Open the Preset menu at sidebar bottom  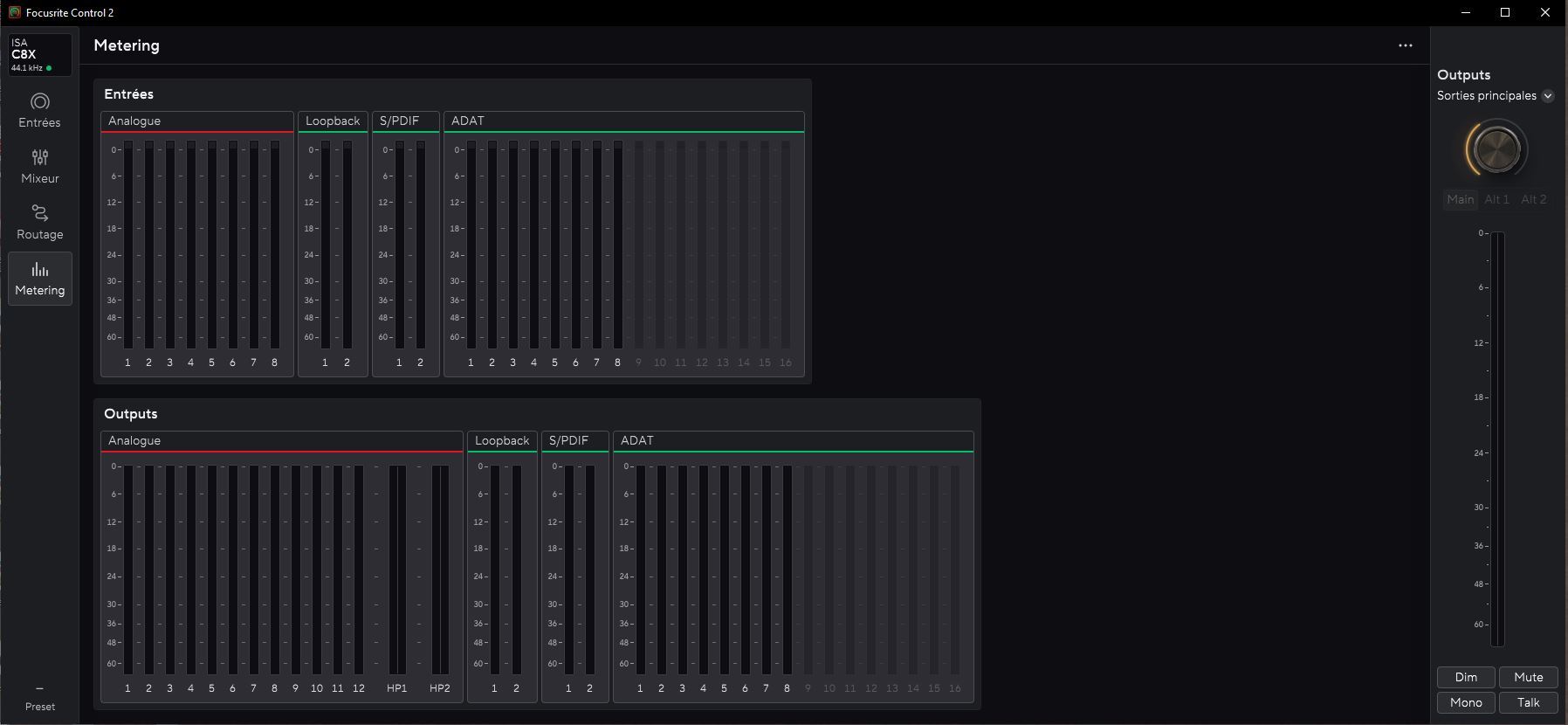pyautogui.click(x=40, y=699)
